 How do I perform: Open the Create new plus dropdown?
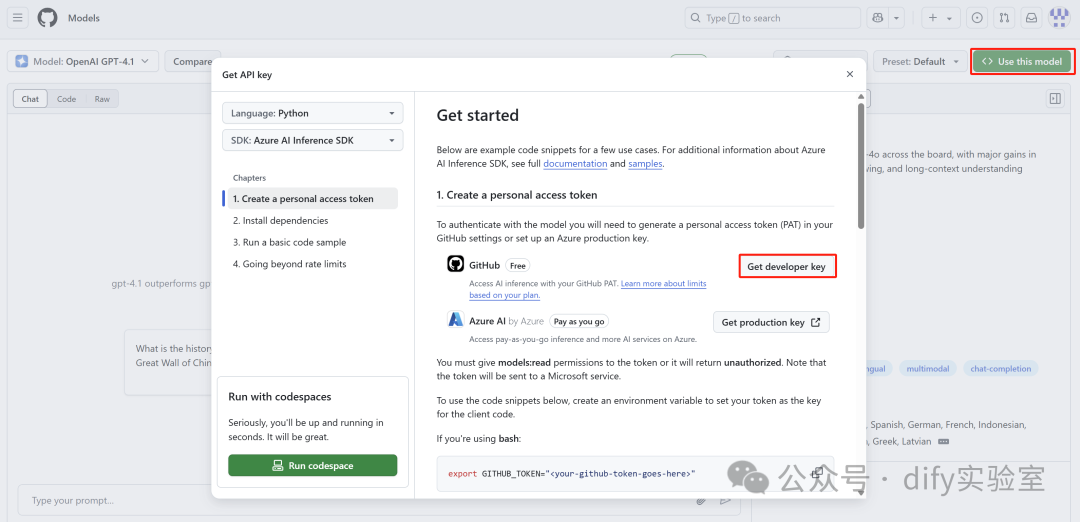[x=940, y=18]
